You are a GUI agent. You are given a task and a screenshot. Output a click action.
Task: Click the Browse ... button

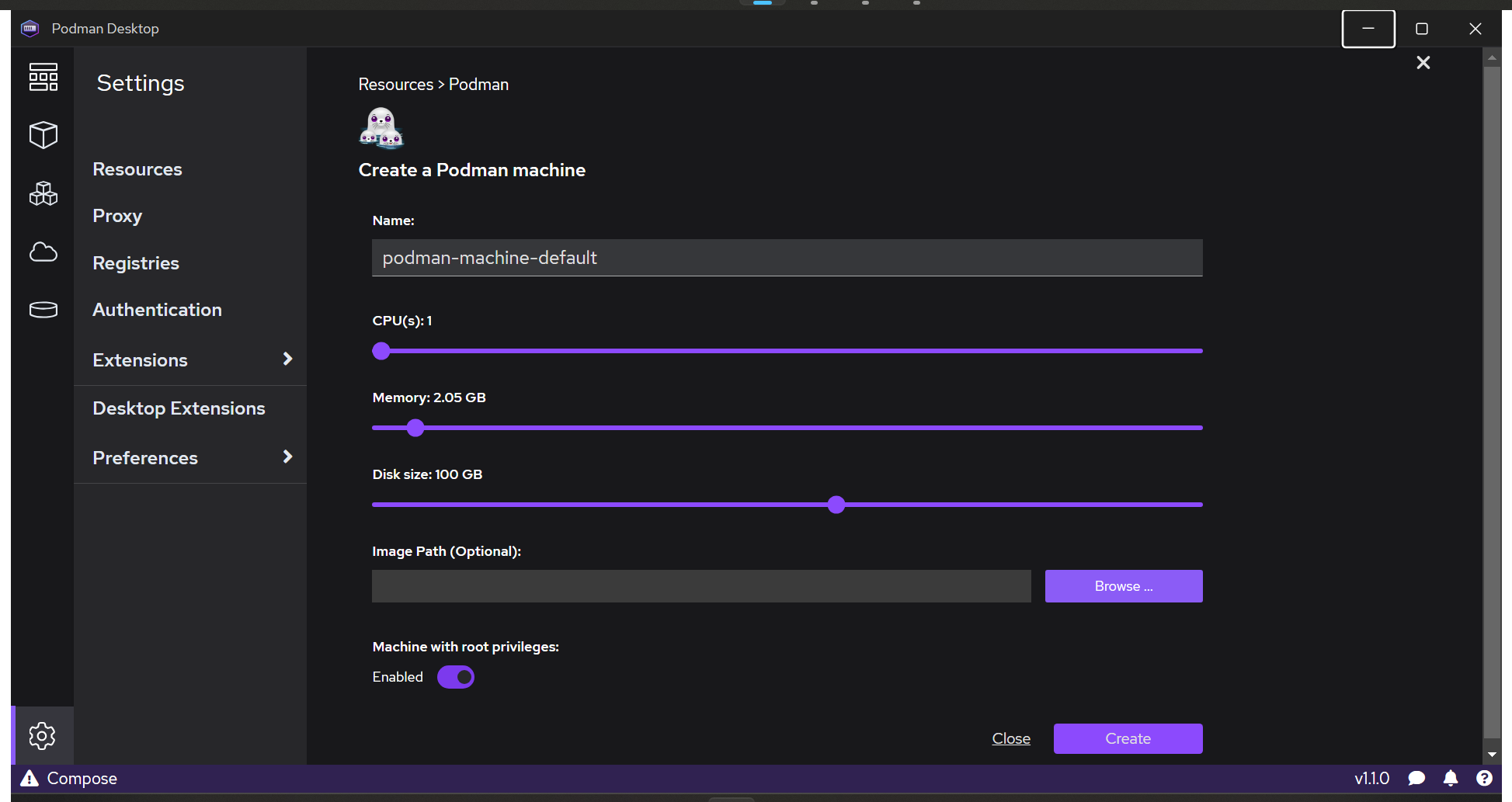coord(1124,586)
